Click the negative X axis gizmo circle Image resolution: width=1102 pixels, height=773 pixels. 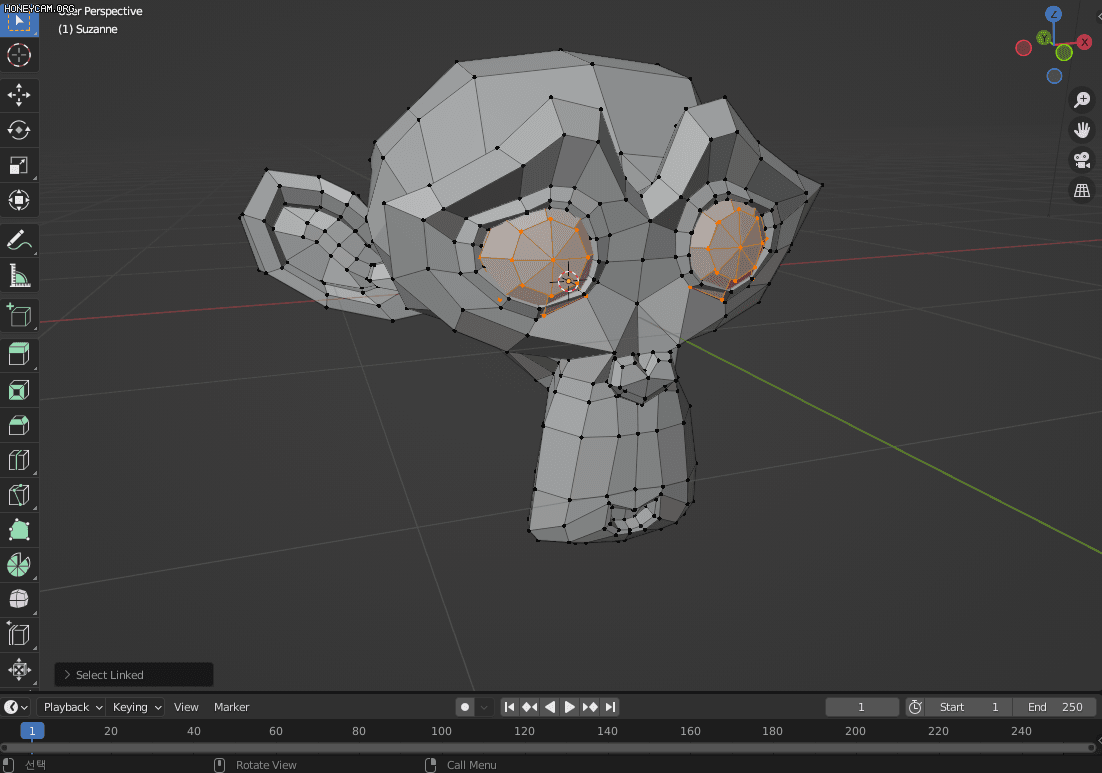point(1024,48)
